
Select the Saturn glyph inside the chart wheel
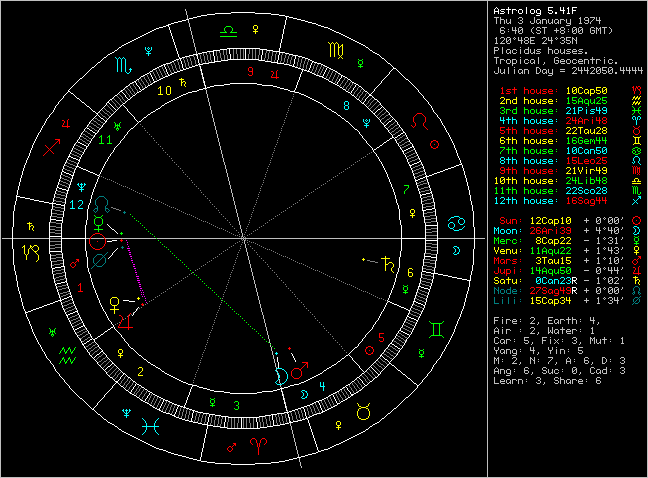point(385,265)
